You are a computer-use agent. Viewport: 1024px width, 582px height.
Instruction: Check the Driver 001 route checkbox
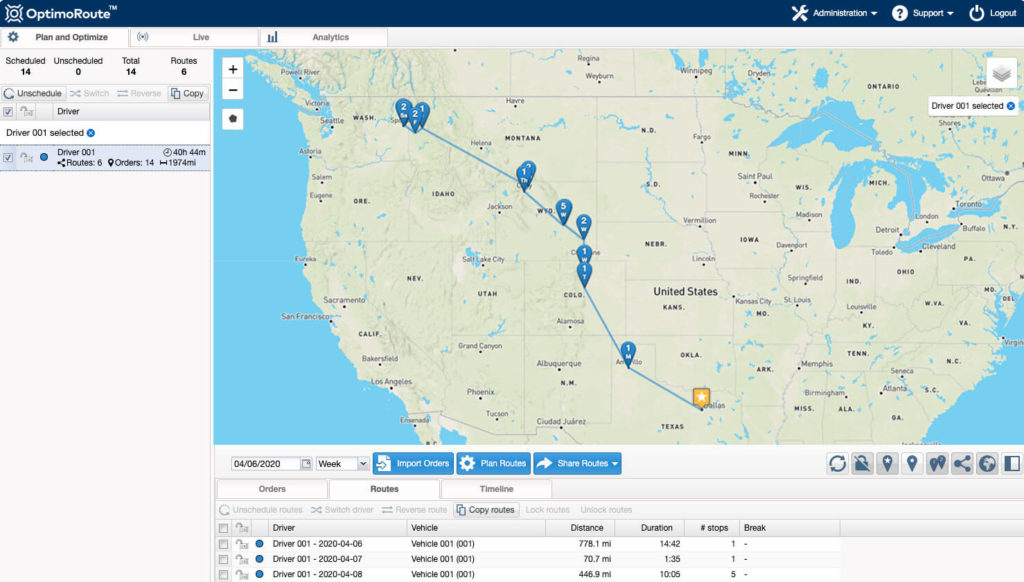point(8,158)
